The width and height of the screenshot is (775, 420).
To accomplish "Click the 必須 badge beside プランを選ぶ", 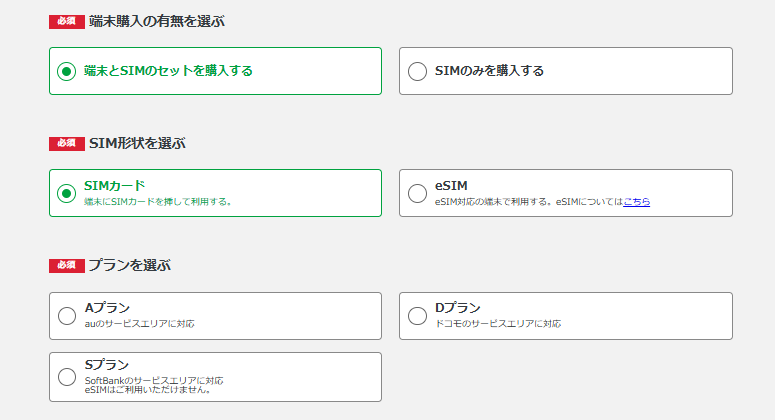I will 66,265.
